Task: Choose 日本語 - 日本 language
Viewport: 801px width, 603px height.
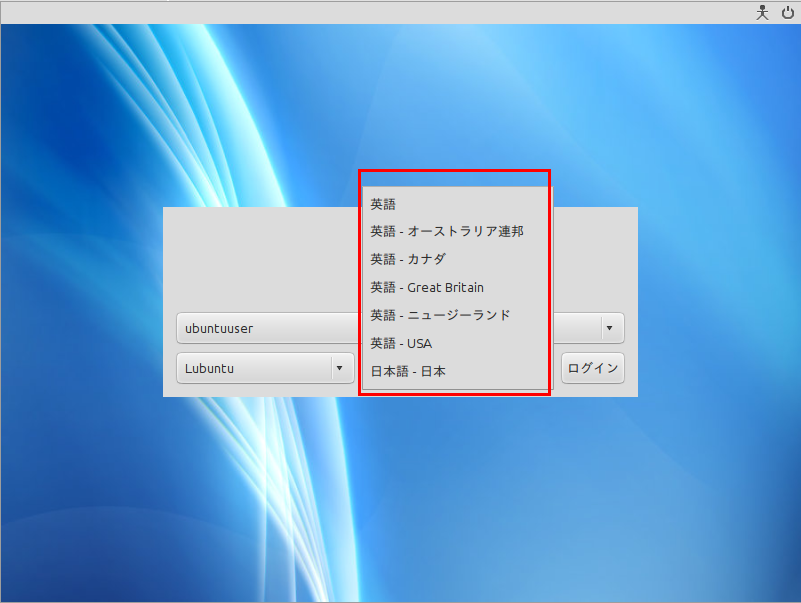Action: click(456, 372)
